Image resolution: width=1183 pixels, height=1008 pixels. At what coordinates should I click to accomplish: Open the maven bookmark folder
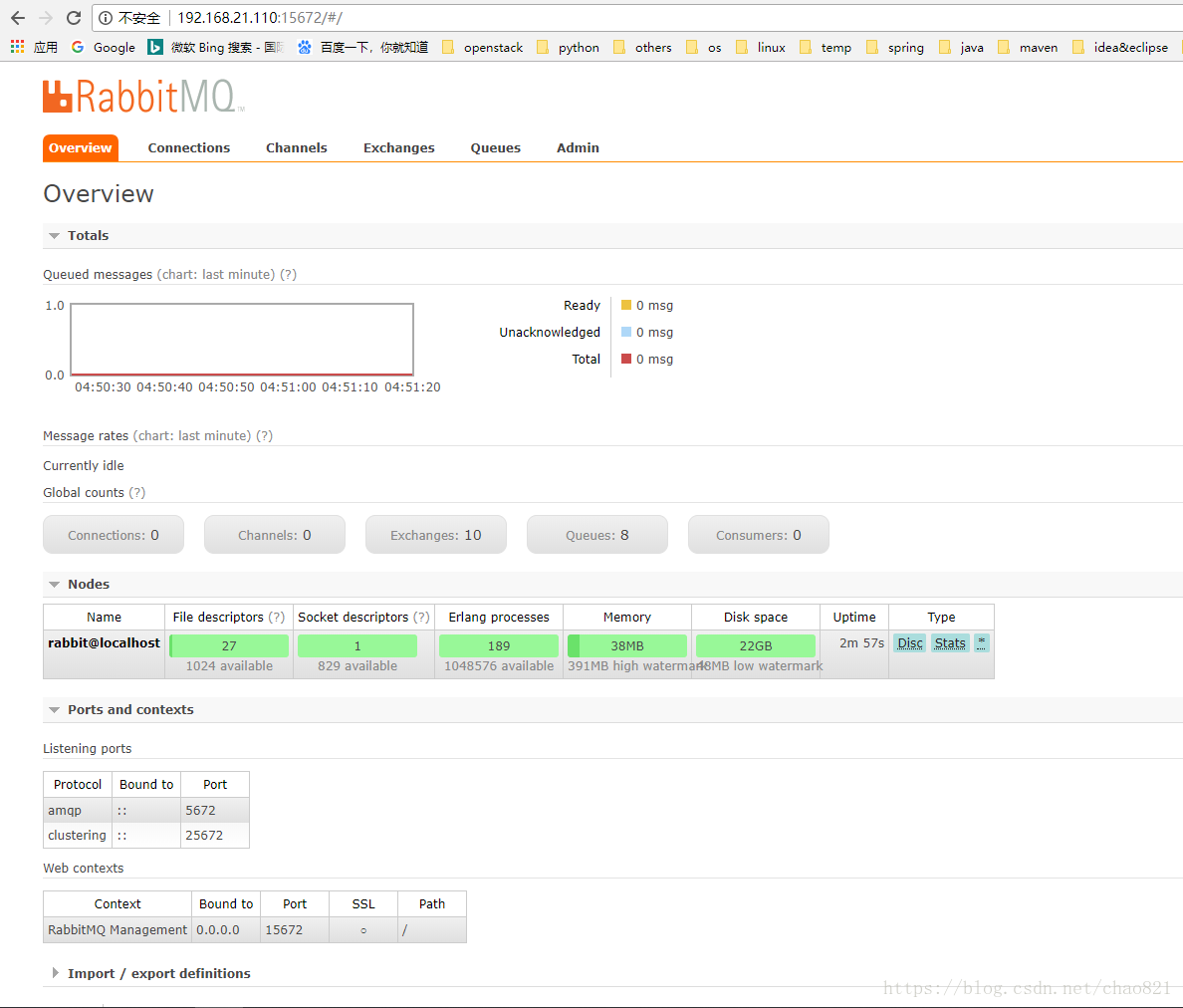pyautogui.click(x=1028, y=47)
